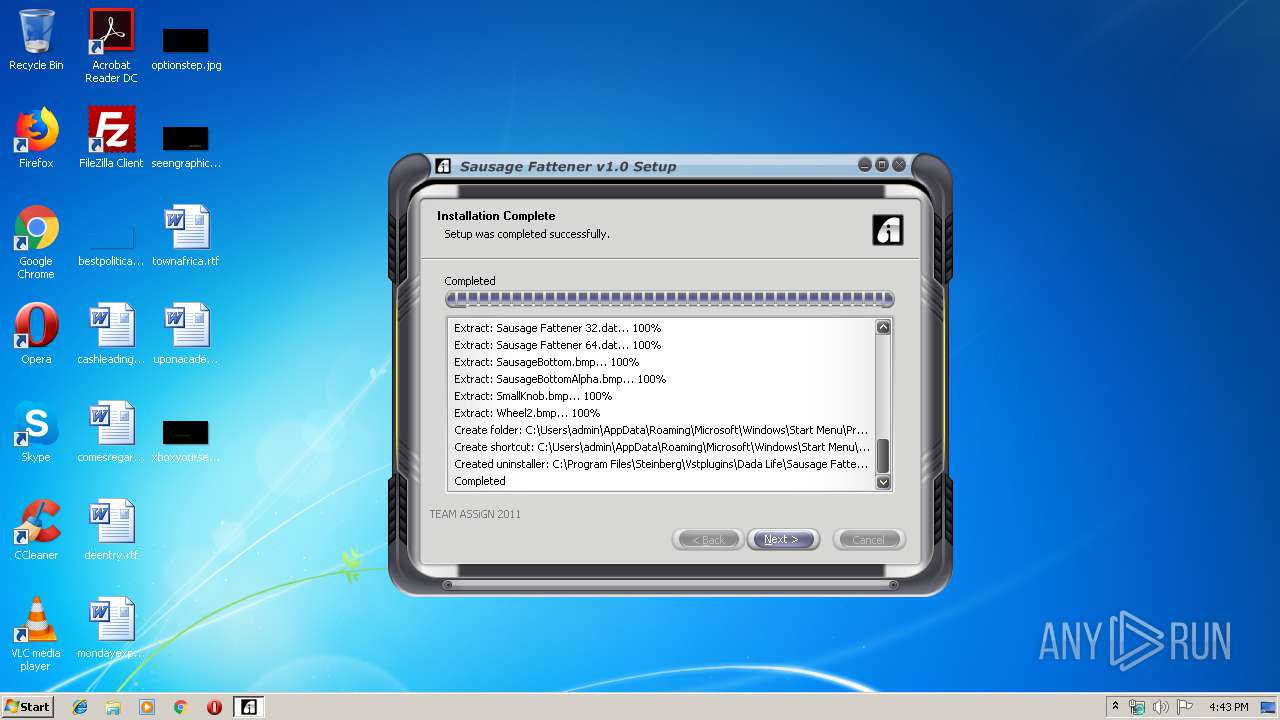
Task: Click the network tray icon
Action: coord(1137,707)
